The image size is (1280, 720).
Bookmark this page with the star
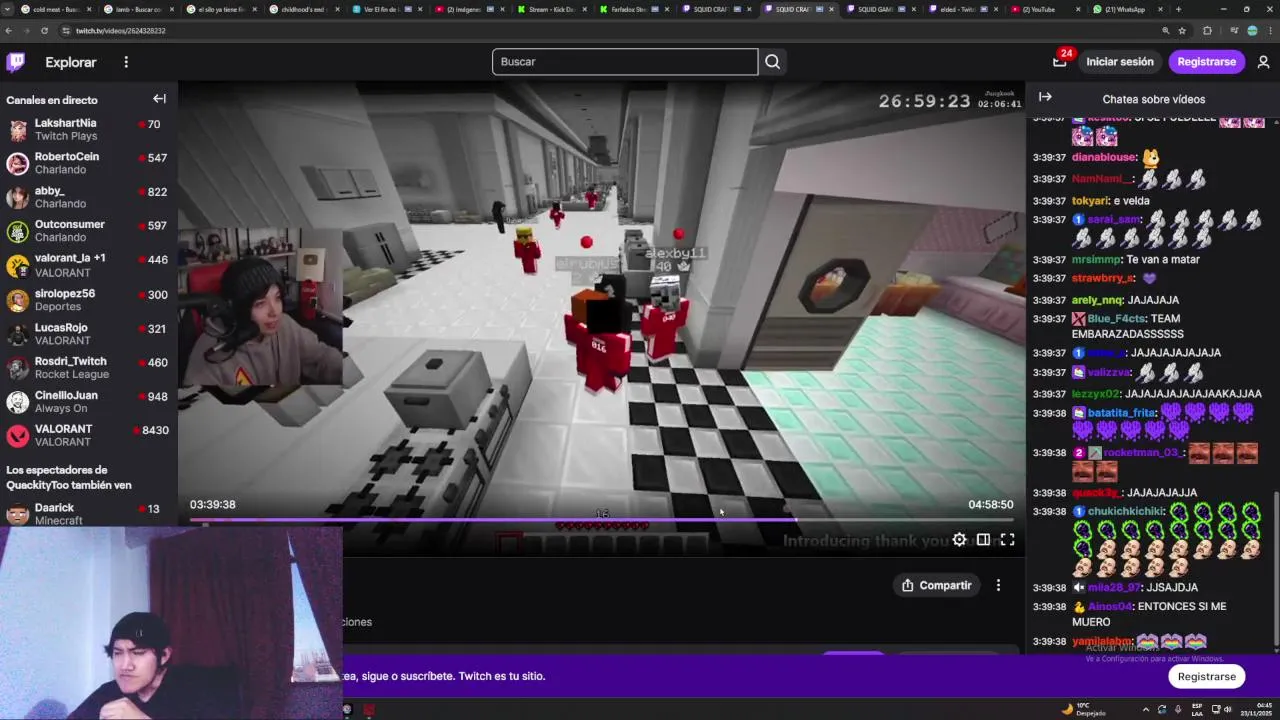1182,31
